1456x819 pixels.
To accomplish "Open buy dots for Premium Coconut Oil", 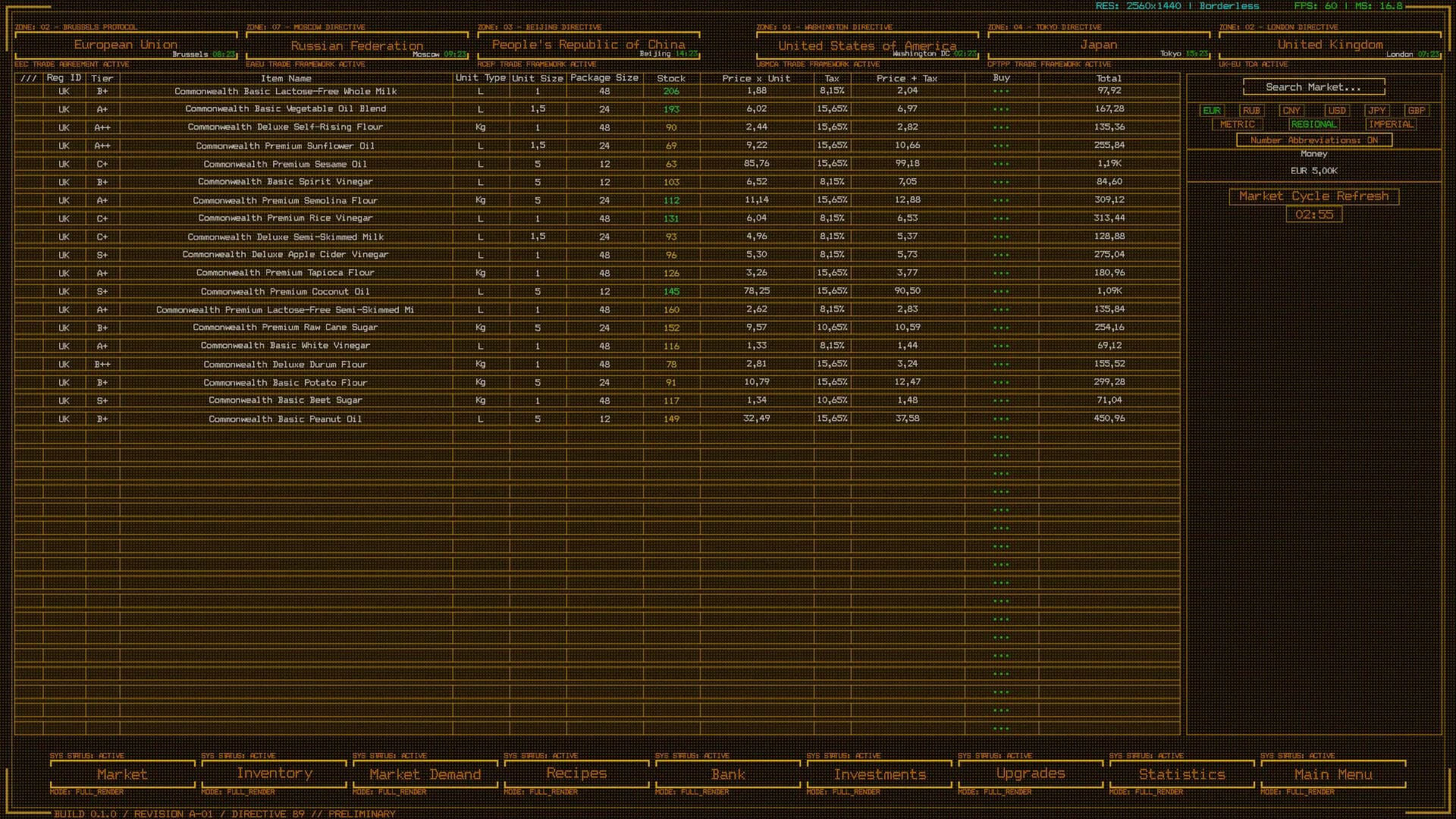I will tap(1001, 291).
